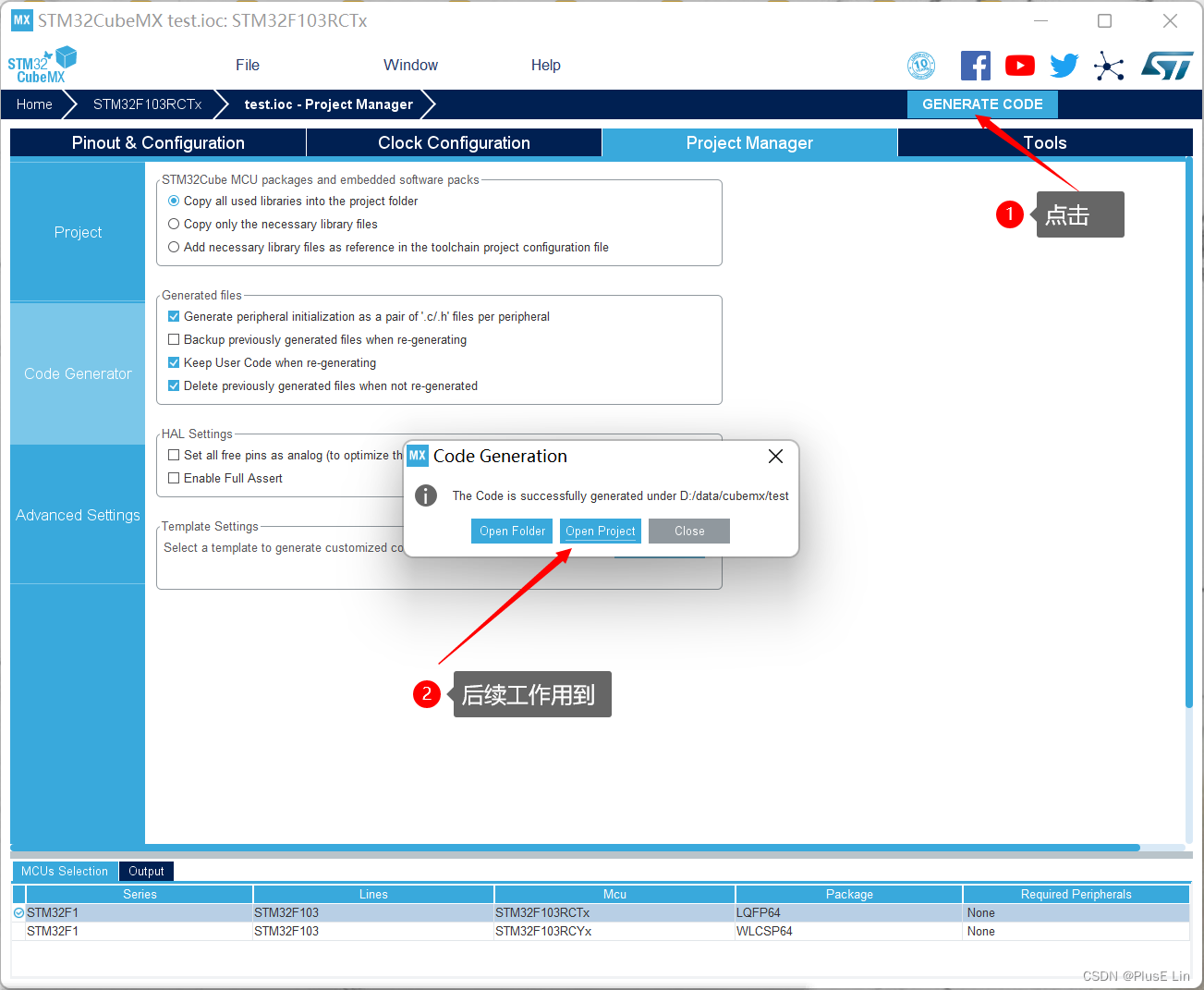Click the ST community network icon
Image resolution: width=1204 pixels, height=990 pixels.
(x=1109, y=66)
